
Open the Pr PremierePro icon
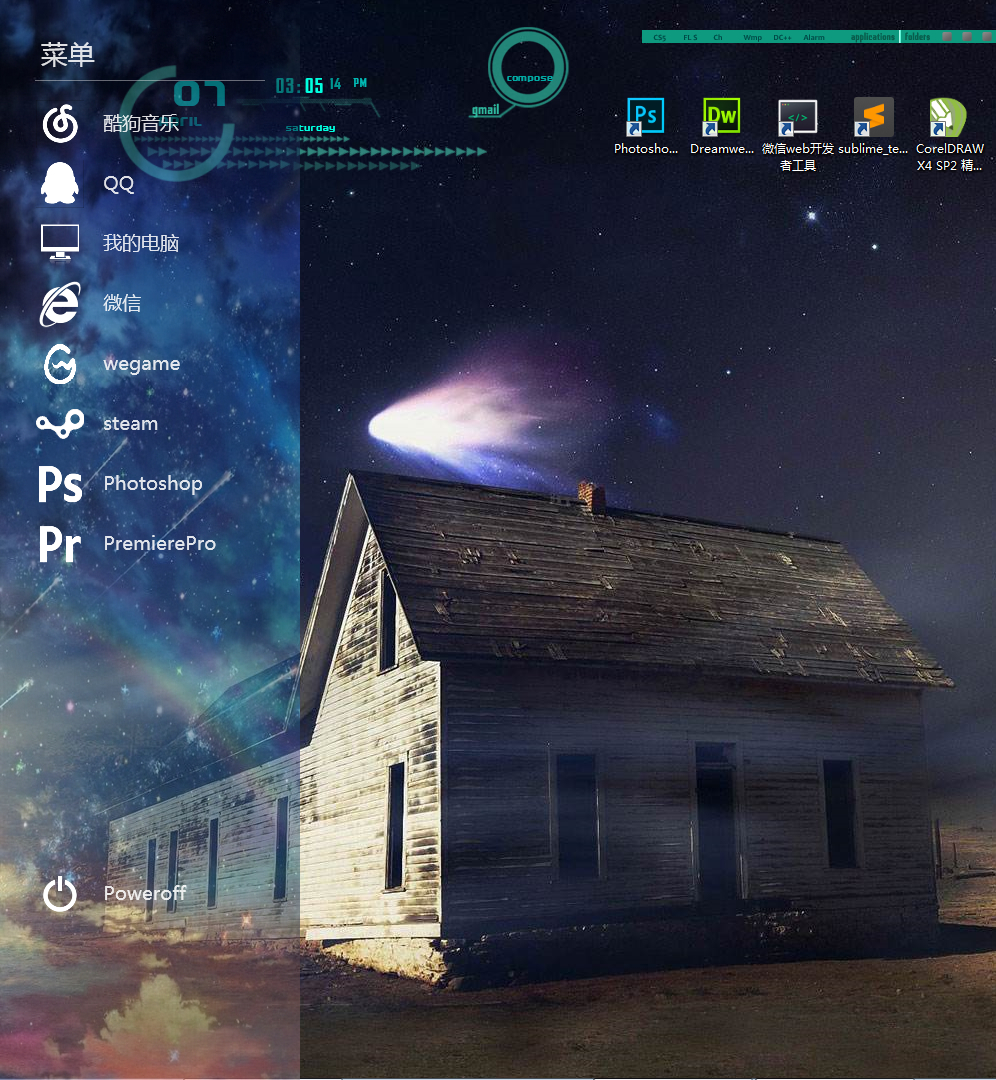tap(60, 543)
